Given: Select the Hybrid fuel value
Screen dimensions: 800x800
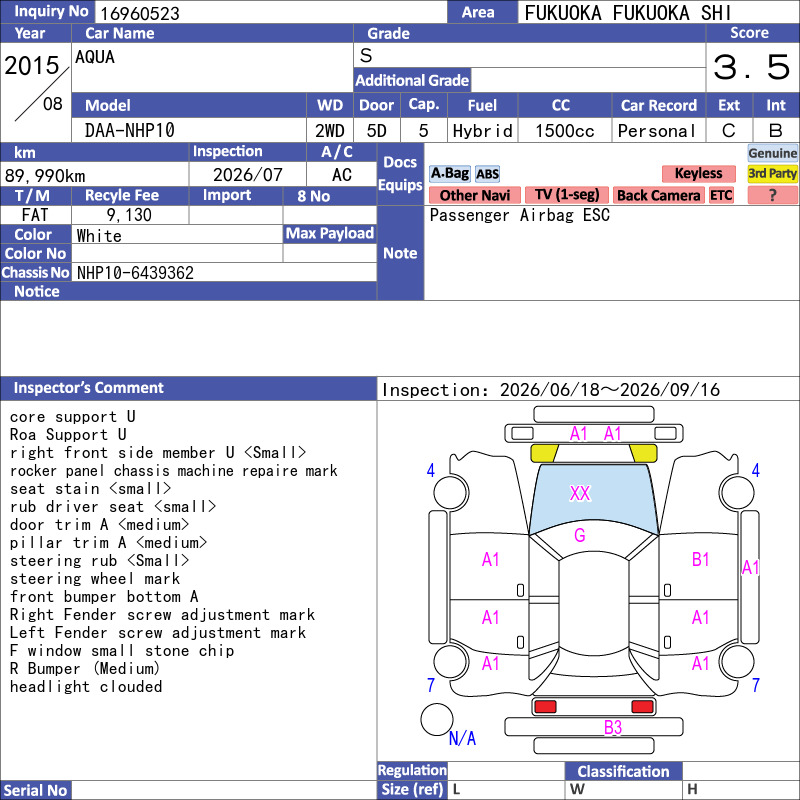Looking at the screenshot, I should (482, 131).
